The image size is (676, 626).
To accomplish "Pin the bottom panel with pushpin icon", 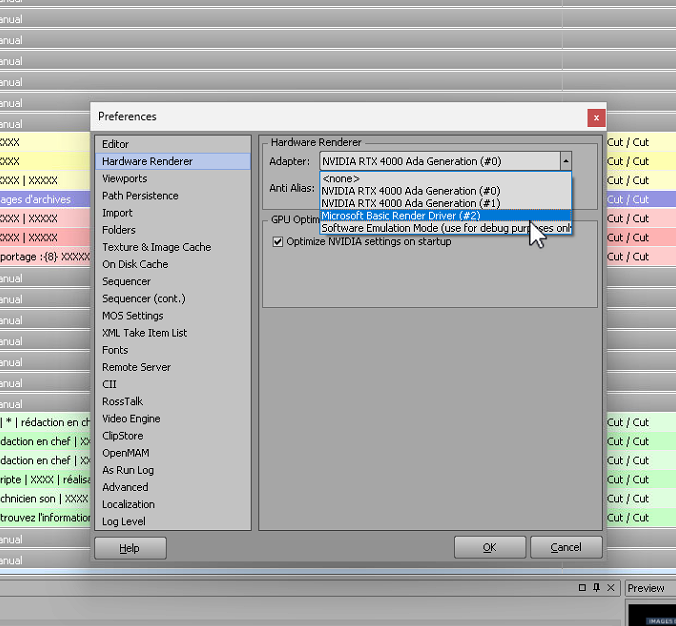I will (x=596, y=587).
